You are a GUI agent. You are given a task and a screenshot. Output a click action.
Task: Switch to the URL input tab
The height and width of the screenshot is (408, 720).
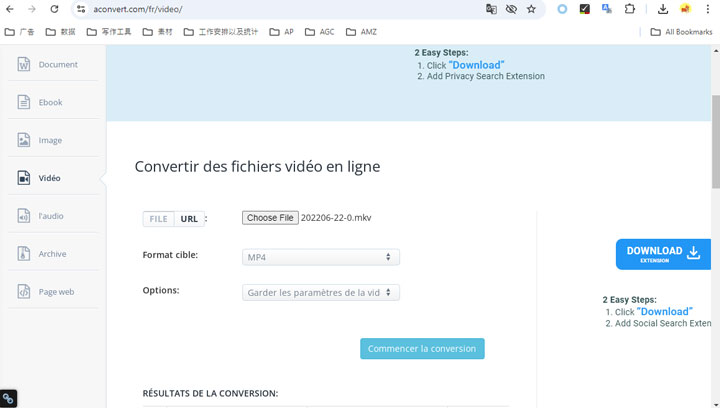tap(189, 219)
